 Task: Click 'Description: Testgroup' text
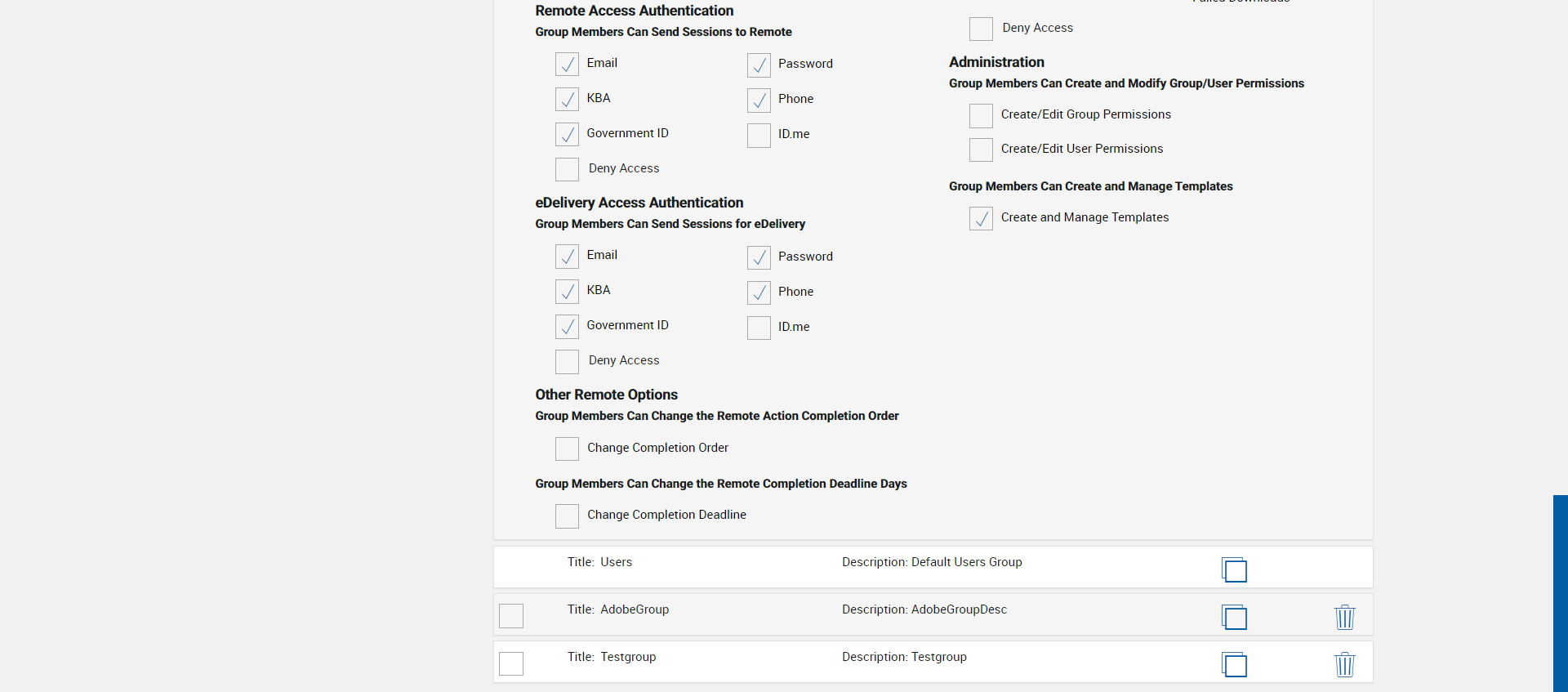(904, 657)
